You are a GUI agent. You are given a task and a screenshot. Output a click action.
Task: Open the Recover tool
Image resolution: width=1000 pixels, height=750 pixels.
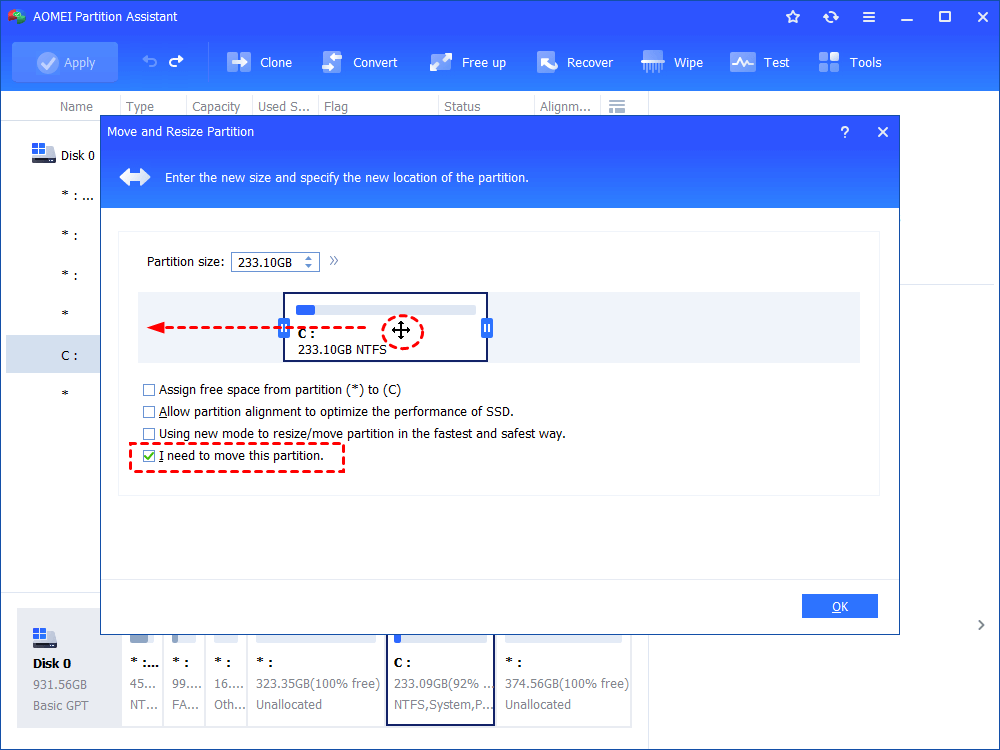(x=575, y=62)
